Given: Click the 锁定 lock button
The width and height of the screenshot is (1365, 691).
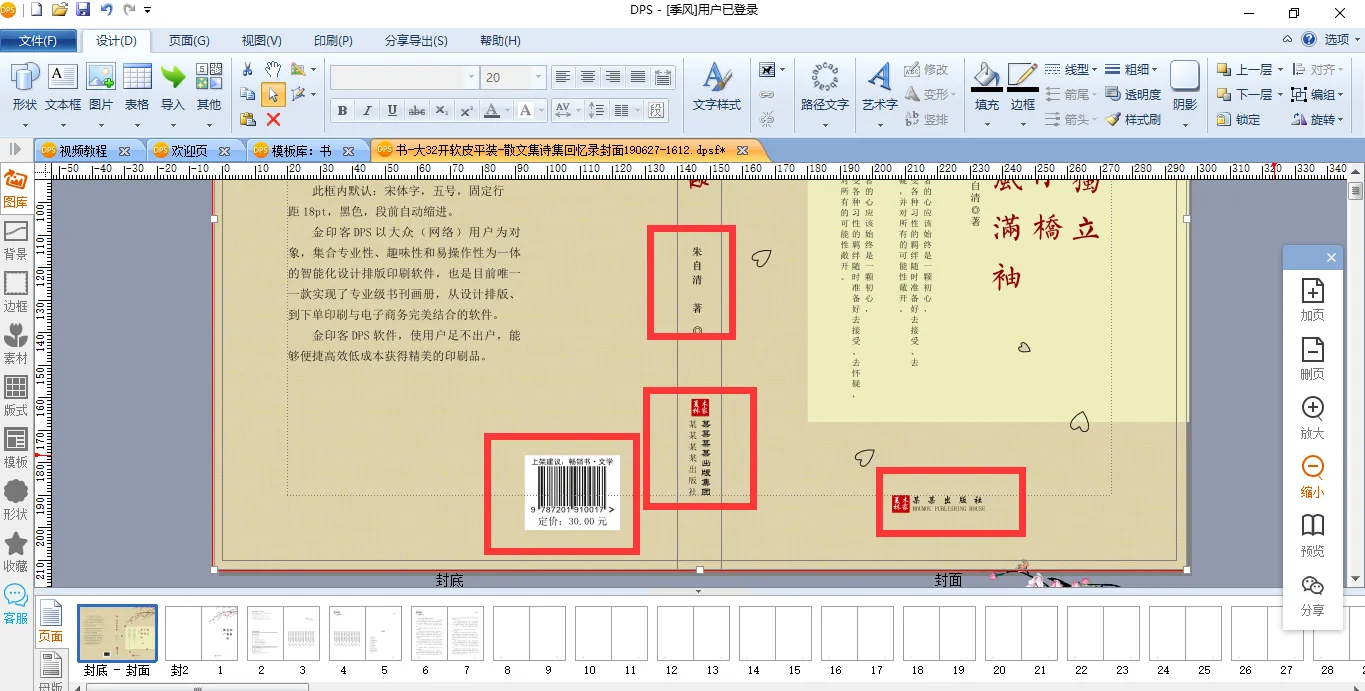Looking at the screenshot, I should pos(1238,119).
